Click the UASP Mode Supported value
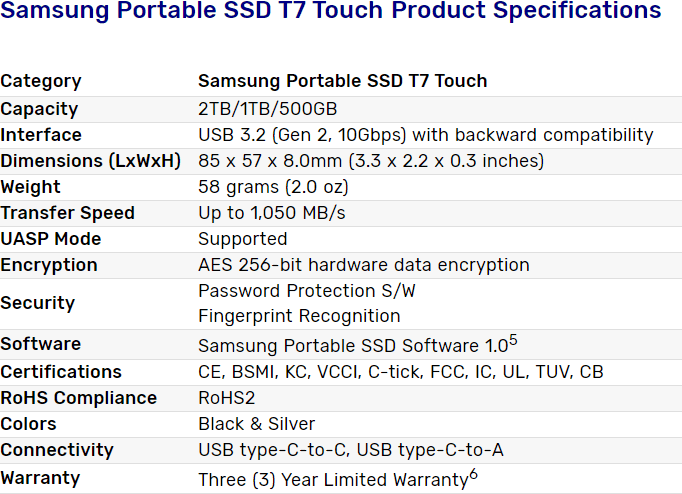The height and width of the screenshot is (494, 682). pyautogui.click(x=242, y=239)
